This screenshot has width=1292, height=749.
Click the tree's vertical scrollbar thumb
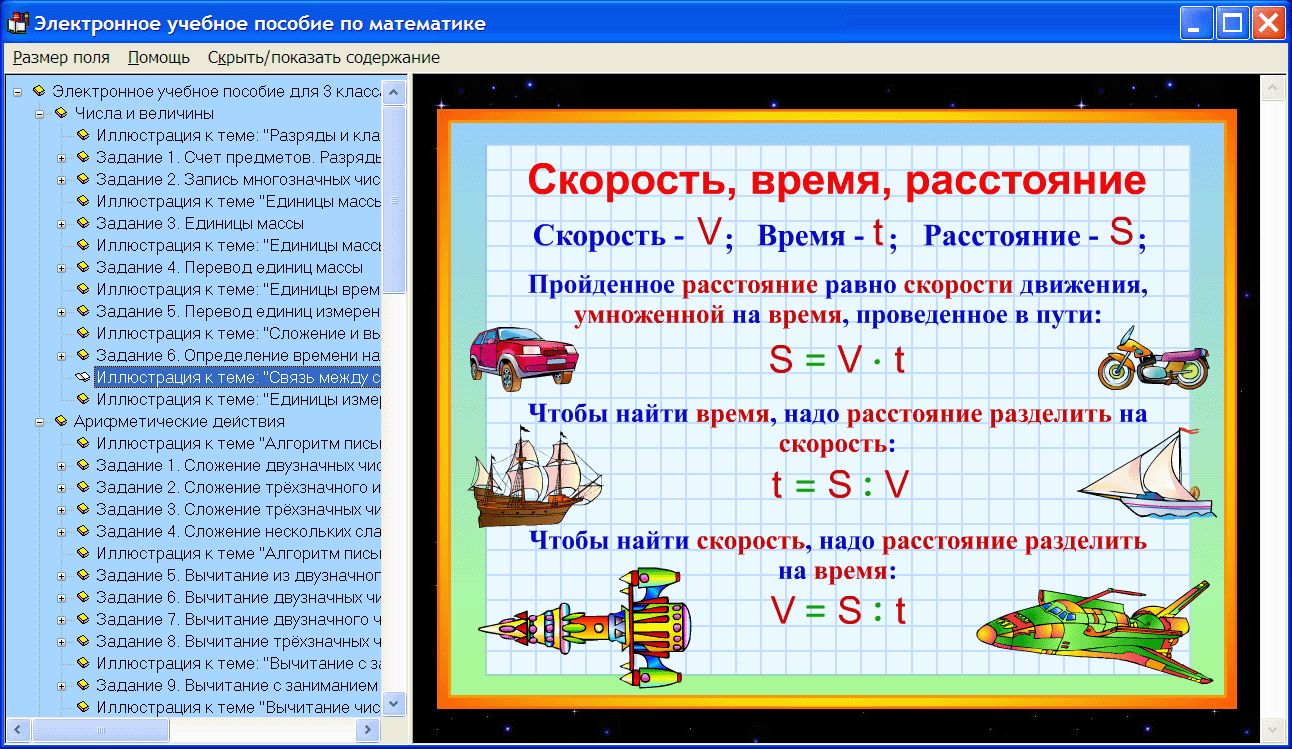pyautogui.click(x=395, y=199)
